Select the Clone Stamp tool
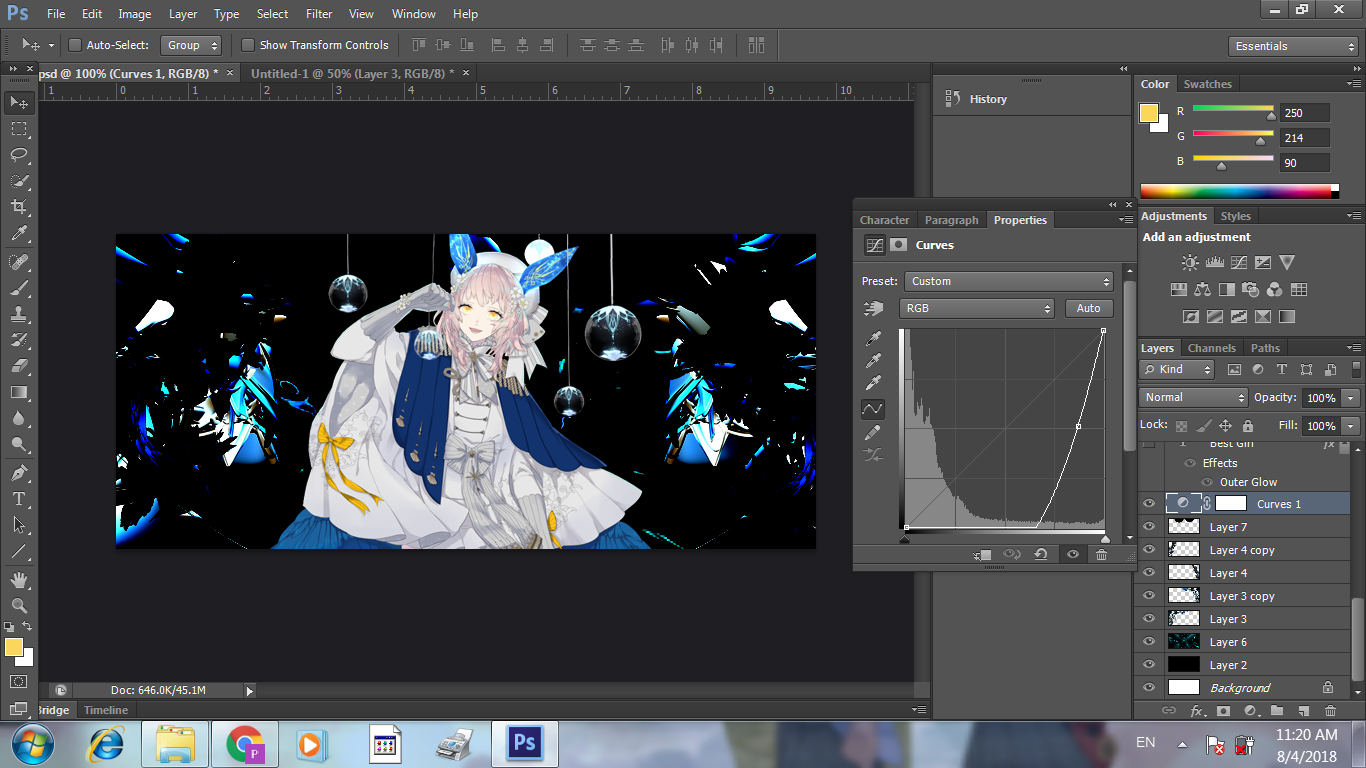Viewport: 1366px width, 768px height. point(19,313)
